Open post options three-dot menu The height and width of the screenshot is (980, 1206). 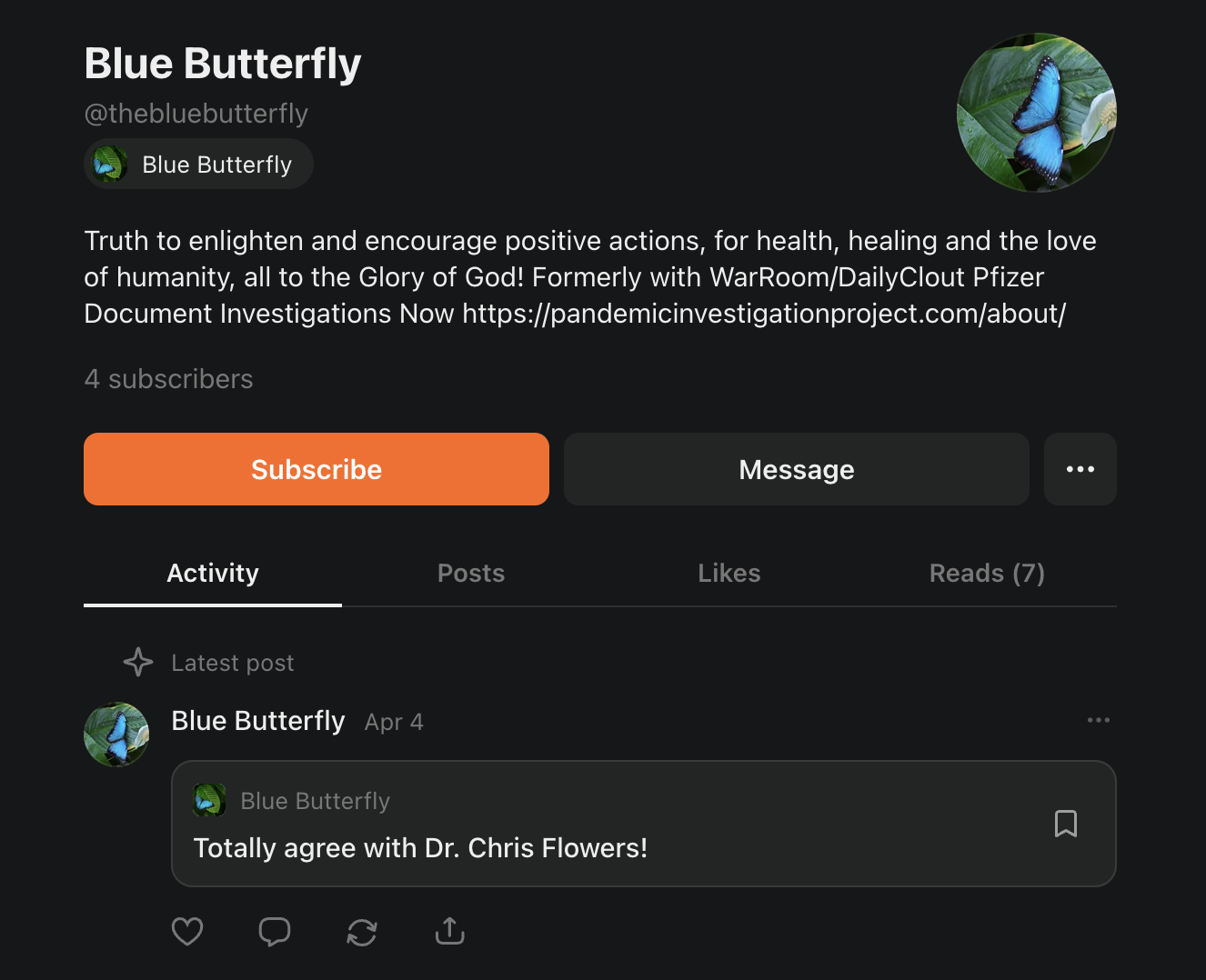[x=1098, y=720]
